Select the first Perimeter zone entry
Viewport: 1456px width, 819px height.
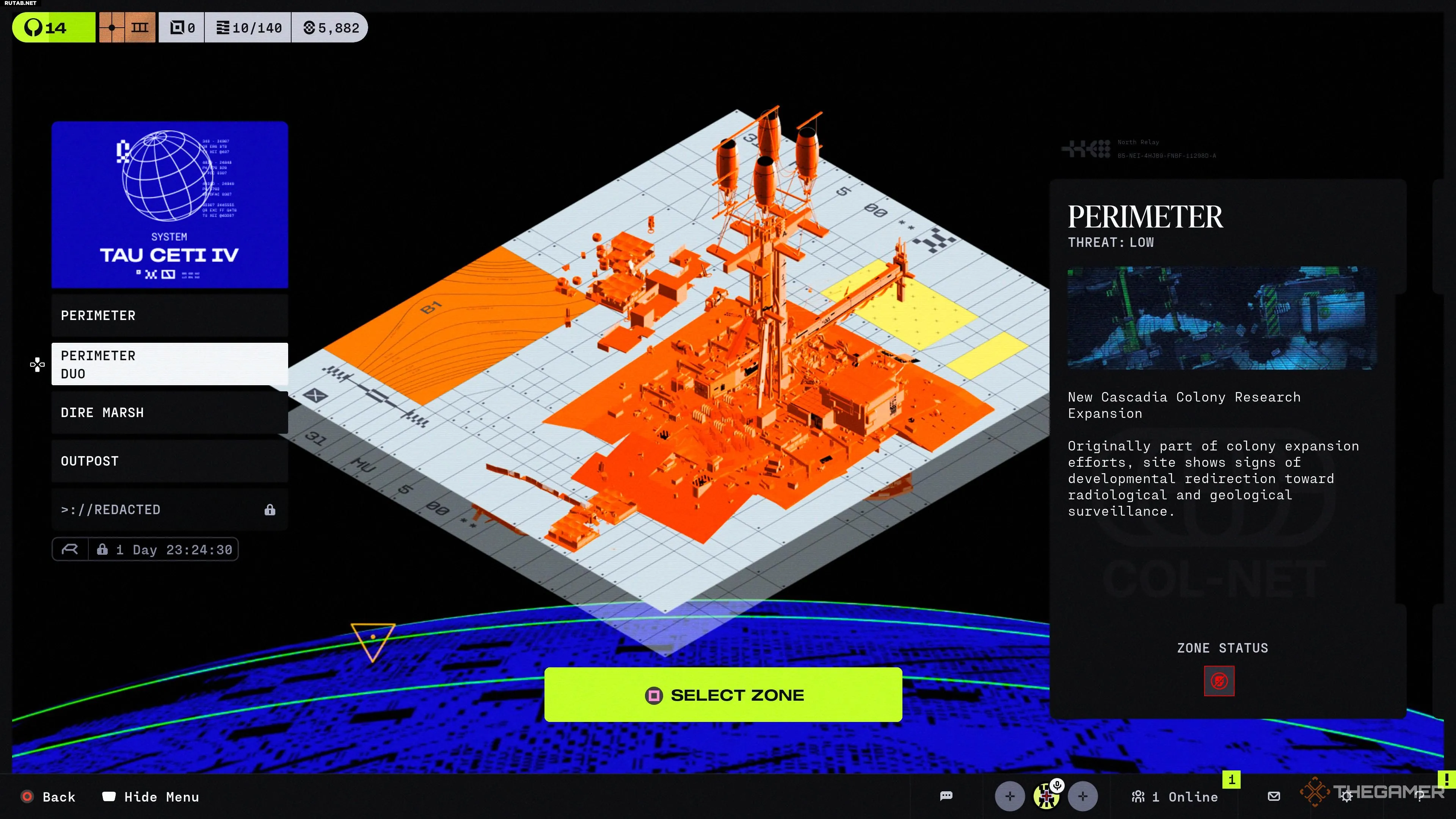click(x=169, y=315)
